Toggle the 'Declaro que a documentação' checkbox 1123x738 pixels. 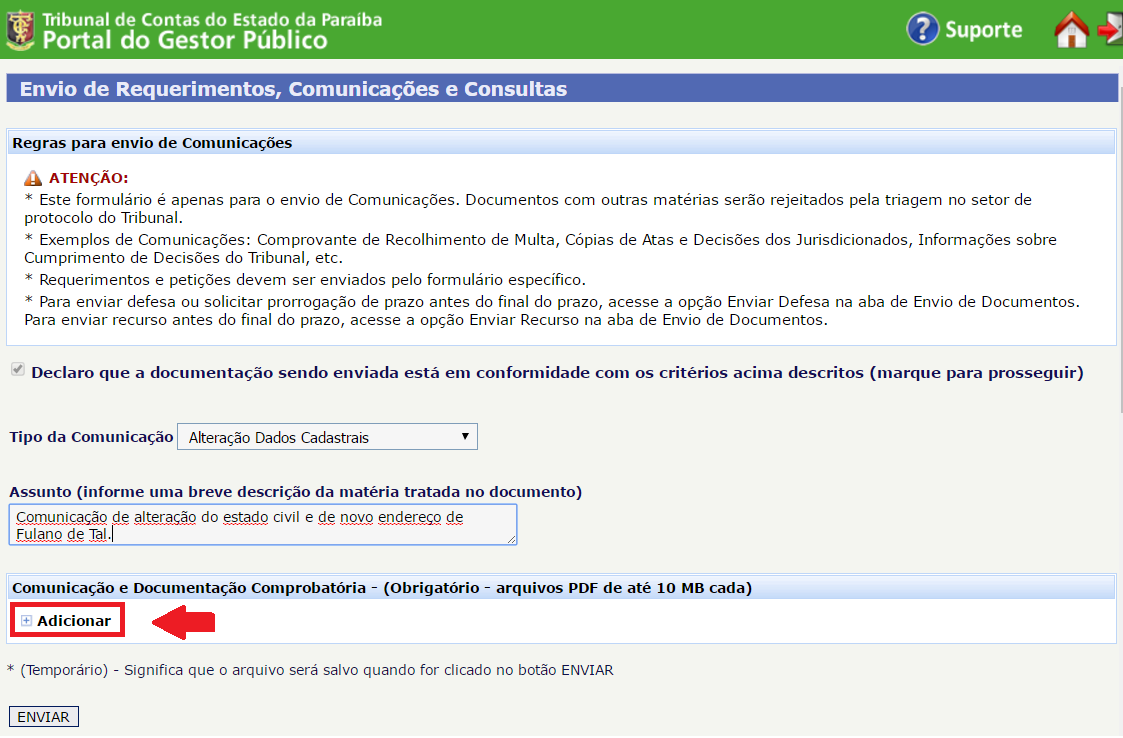17,371
